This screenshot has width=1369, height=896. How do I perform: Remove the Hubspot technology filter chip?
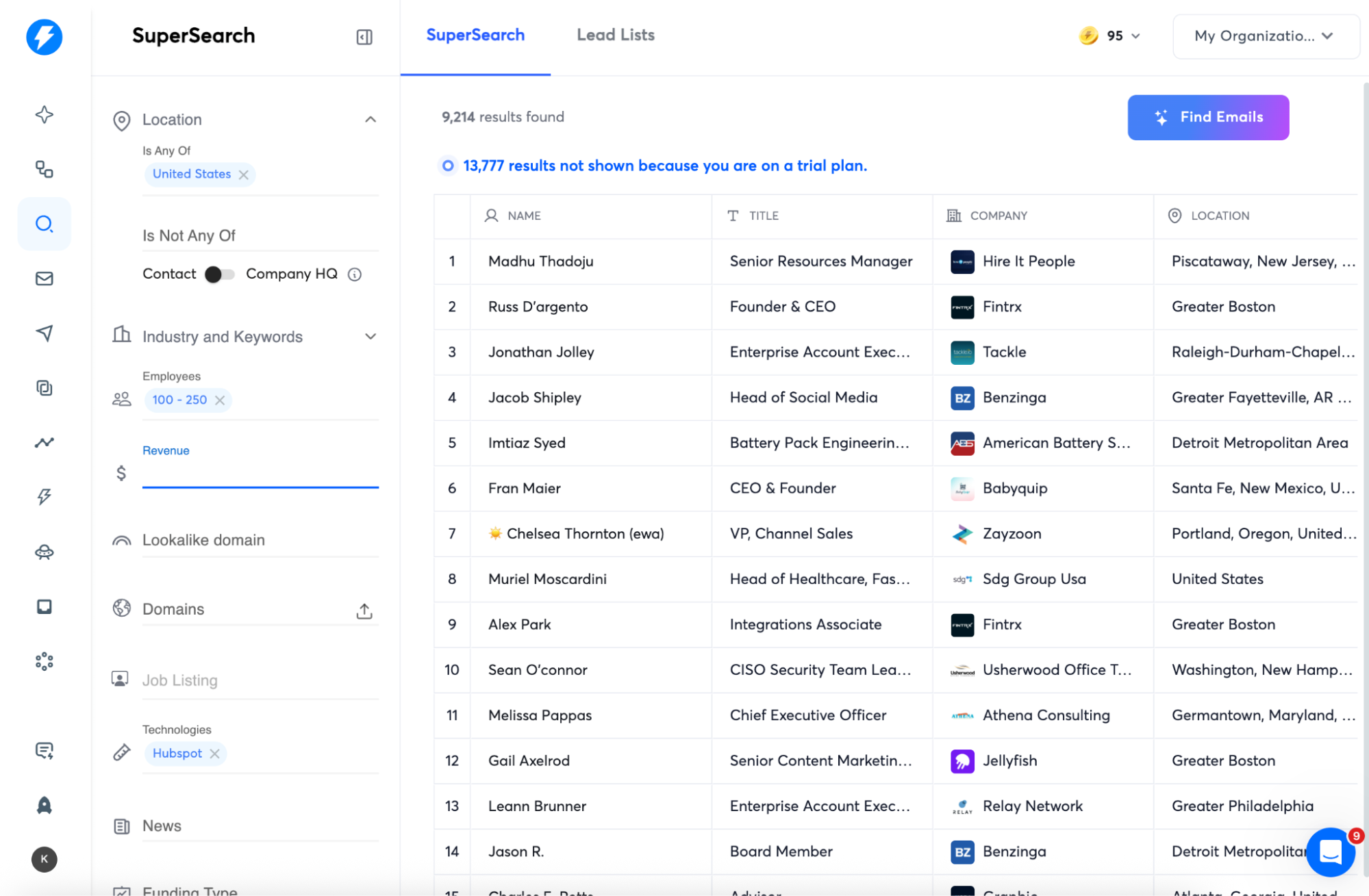[x=216, y=753]
